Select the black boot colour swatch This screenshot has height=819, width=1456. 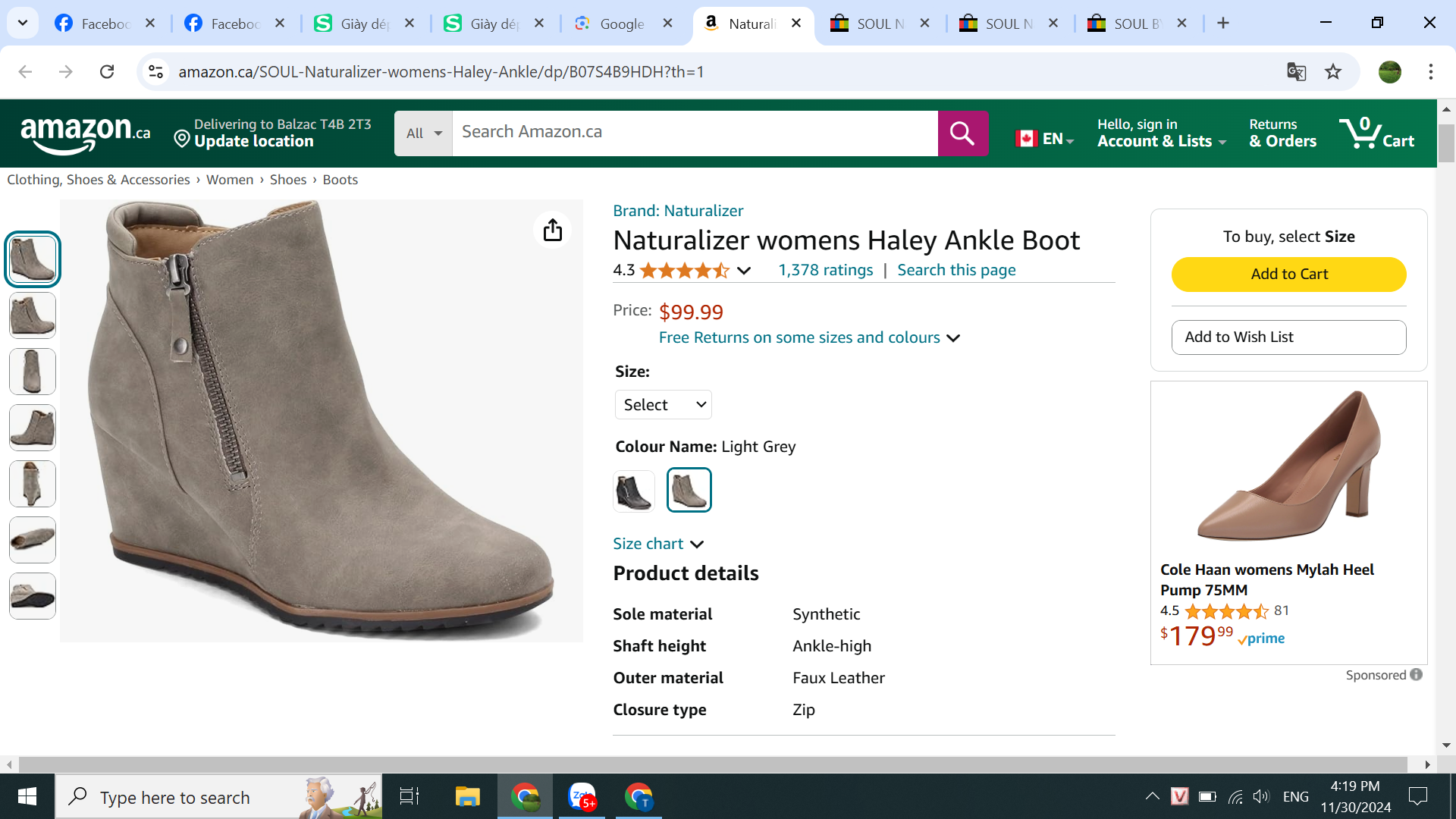pos(633,491)
